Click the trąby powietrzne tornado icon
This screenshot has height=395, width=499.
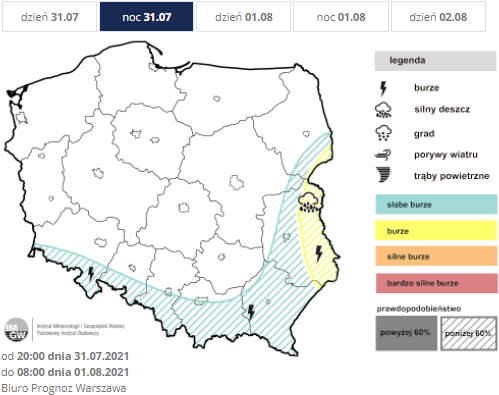[x=384, y=175]
